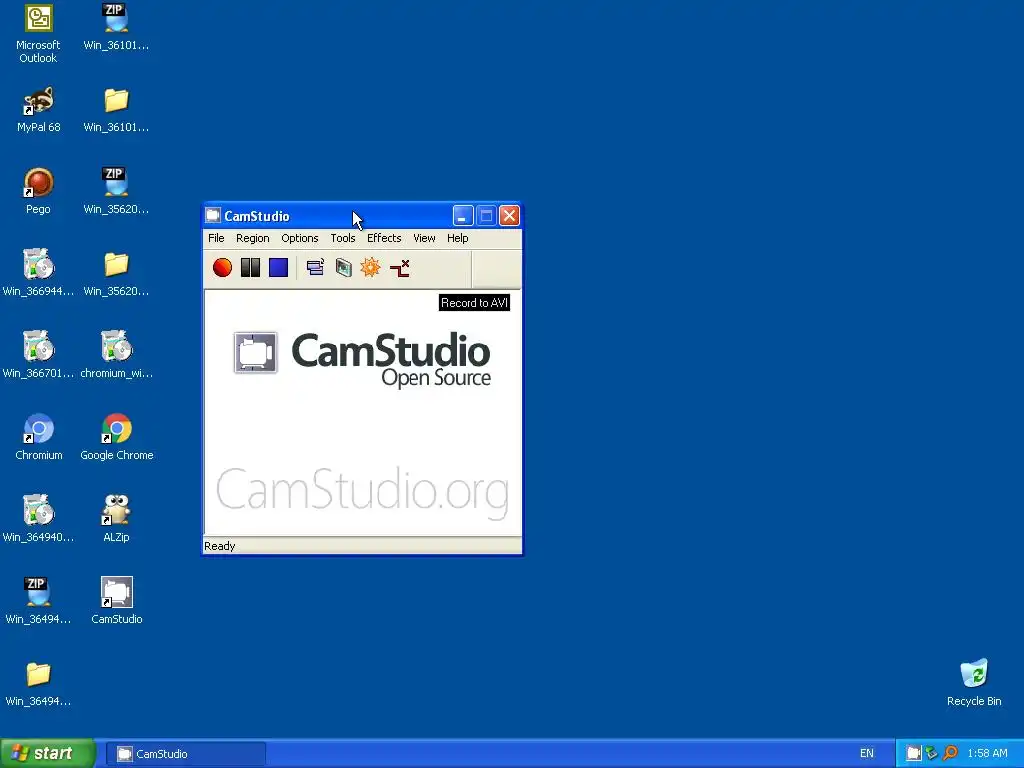Close the CamStudio window
This screenshot has height=768, width=1024.
point(509,216)
